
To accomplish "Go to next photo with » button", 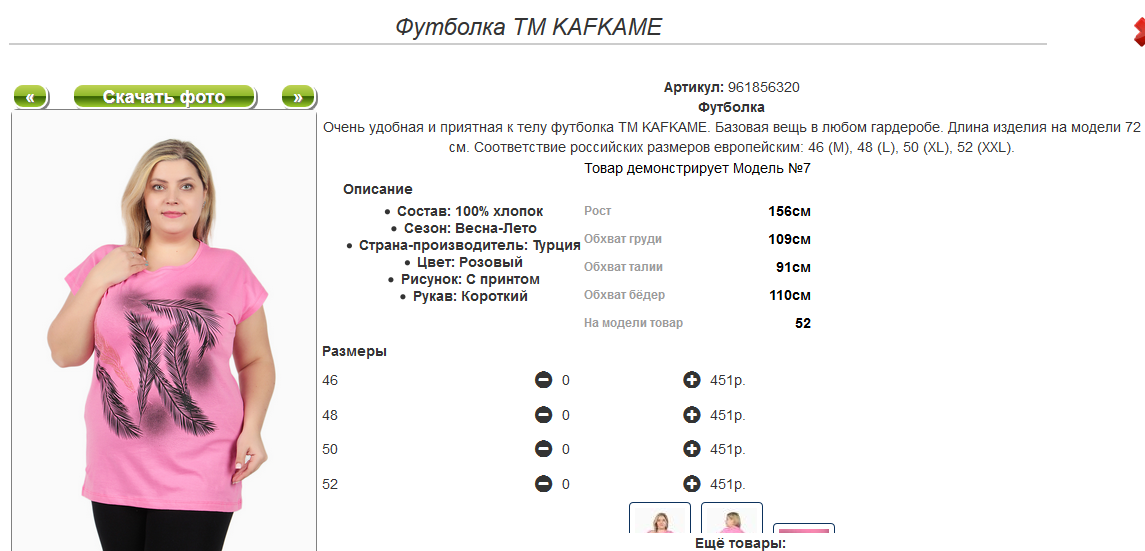I will pos(298,97).
